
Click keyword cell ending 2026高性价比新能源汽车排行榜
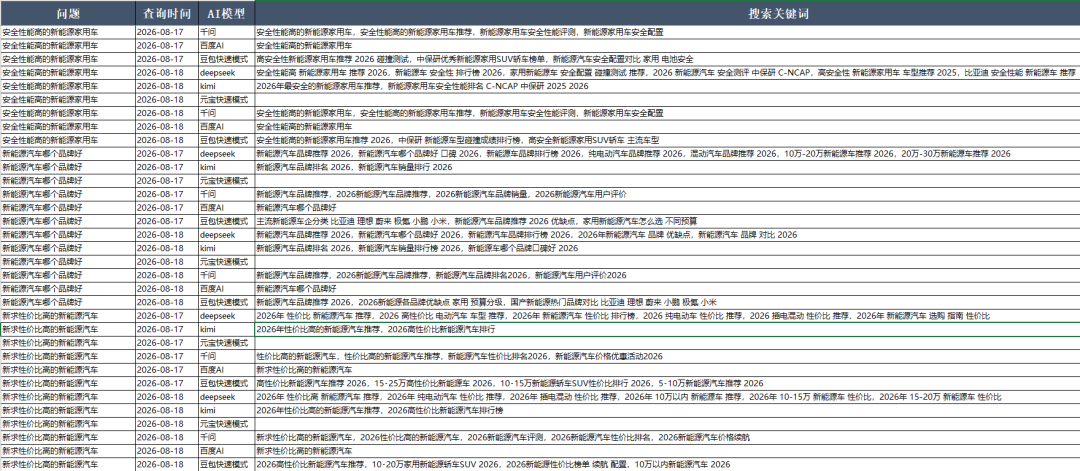click(x=667, y=410)
